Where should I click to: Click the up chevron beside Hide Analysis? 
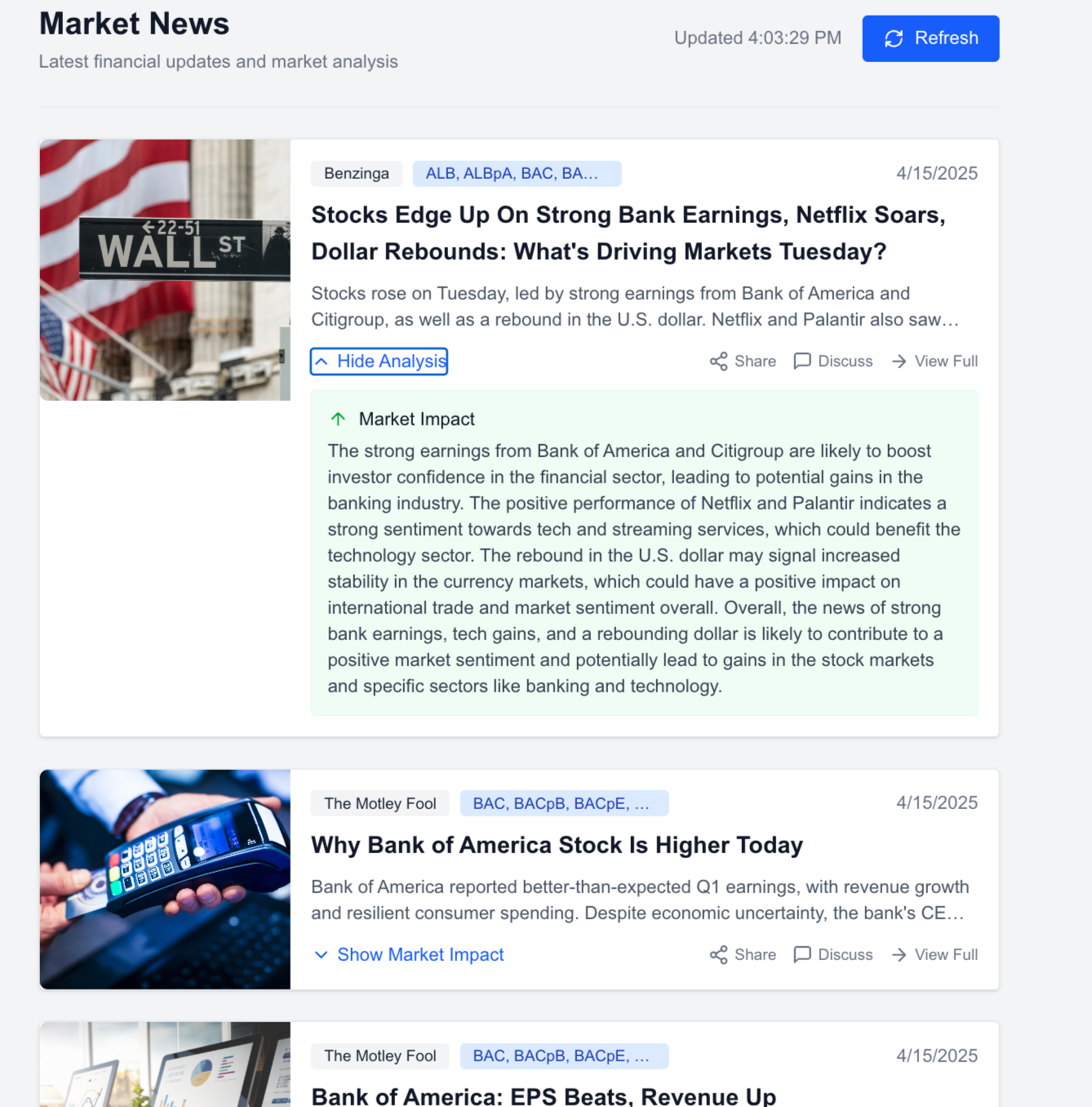(x=322, y=362)
